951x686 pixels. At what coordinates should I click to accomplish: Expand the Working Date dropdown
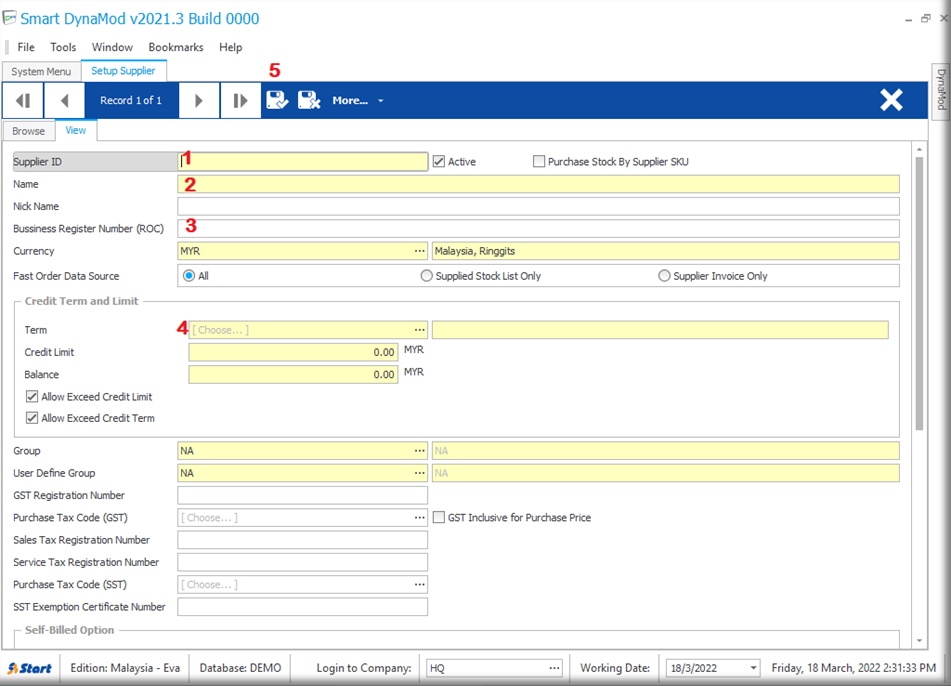[749, 668]
